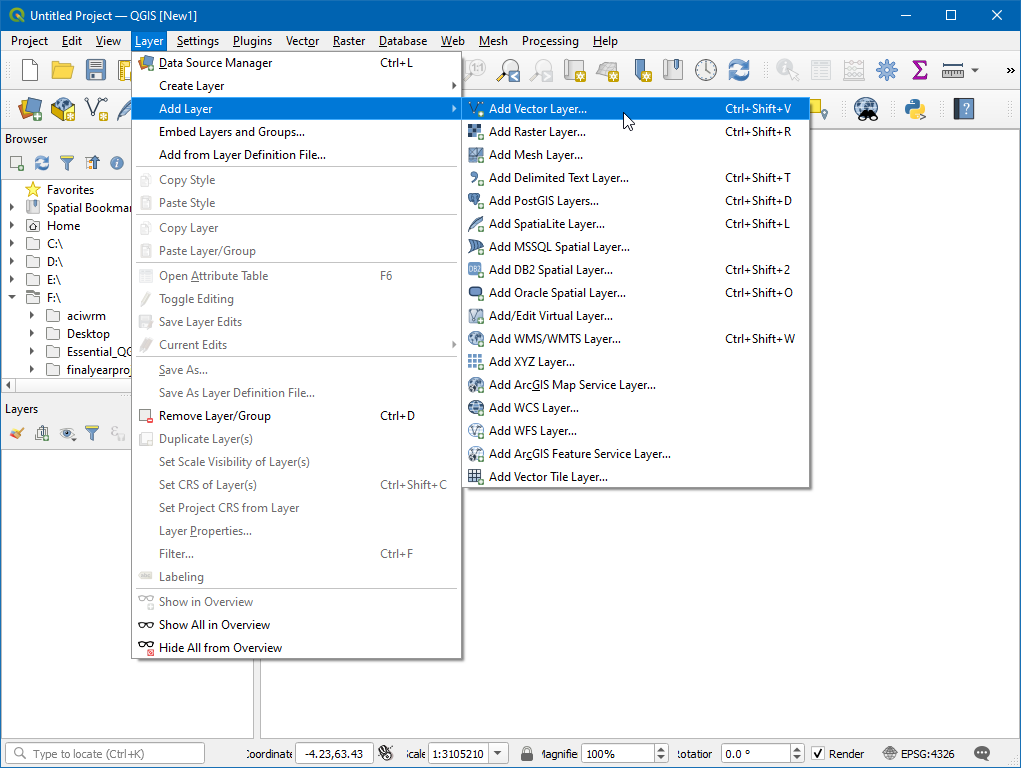Toggle the Render checkbox in status bar
The height and width of the screenshot is (768, 1021).
click(x=818, y=754)
